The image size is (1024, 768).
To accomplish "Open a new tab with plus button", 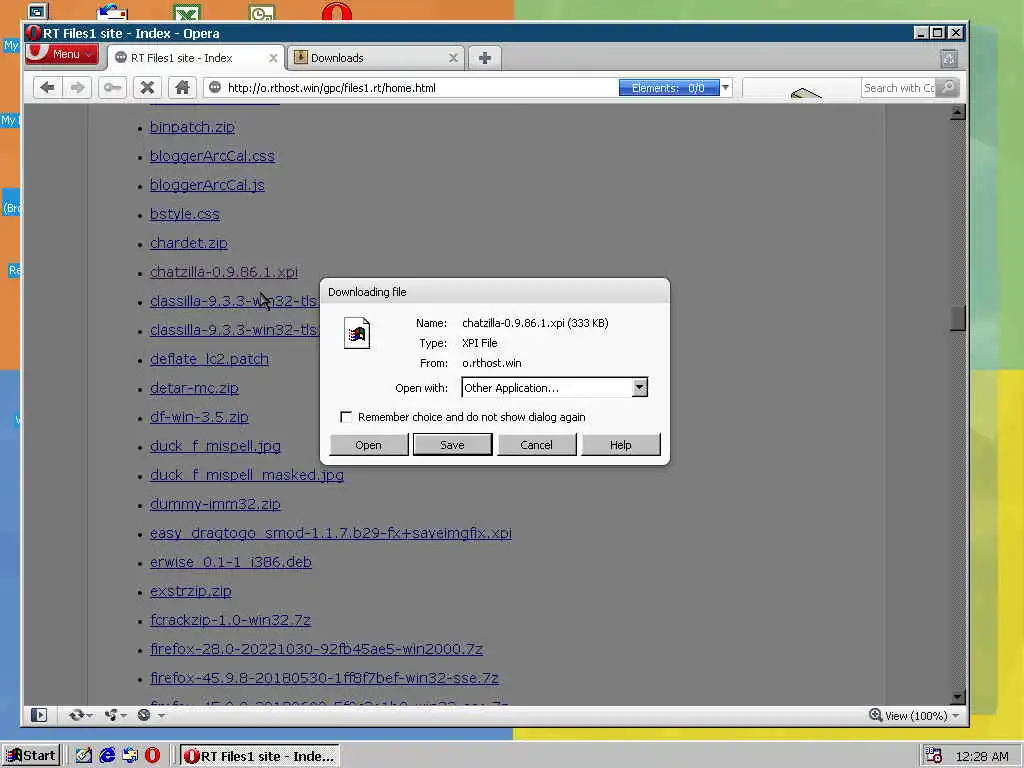I will [x=485, y=58].
